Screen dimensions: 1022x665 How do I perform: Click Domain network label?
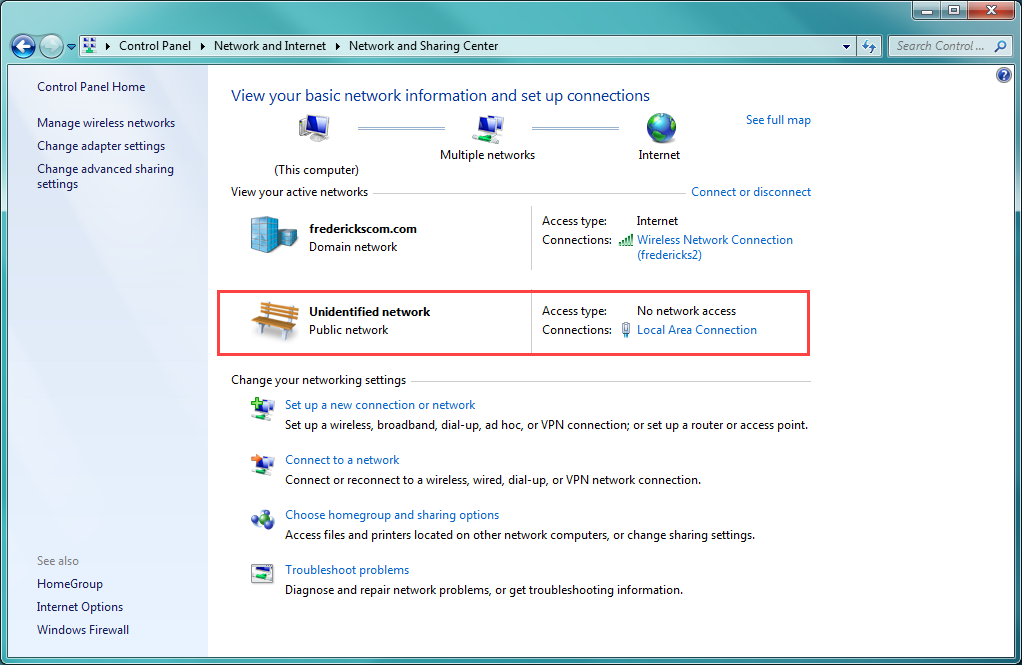(353, 247)
